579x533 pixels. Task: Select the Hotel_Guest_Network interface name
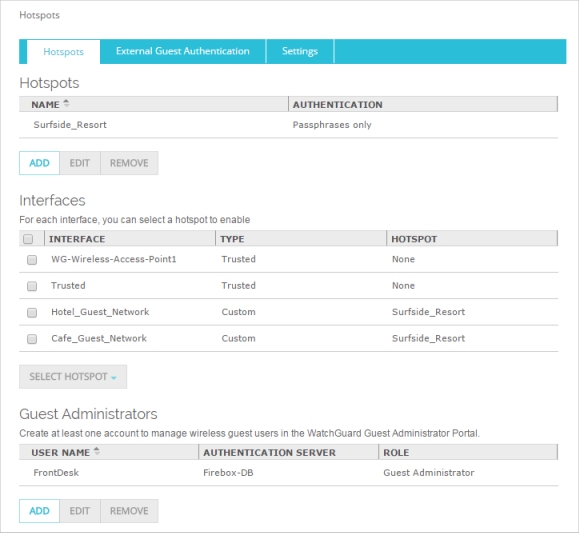(100, 312)
